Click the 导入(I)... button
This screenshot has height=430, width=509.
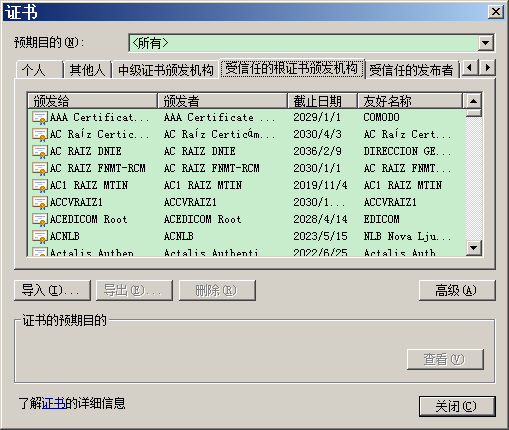[x=52, y=290]
